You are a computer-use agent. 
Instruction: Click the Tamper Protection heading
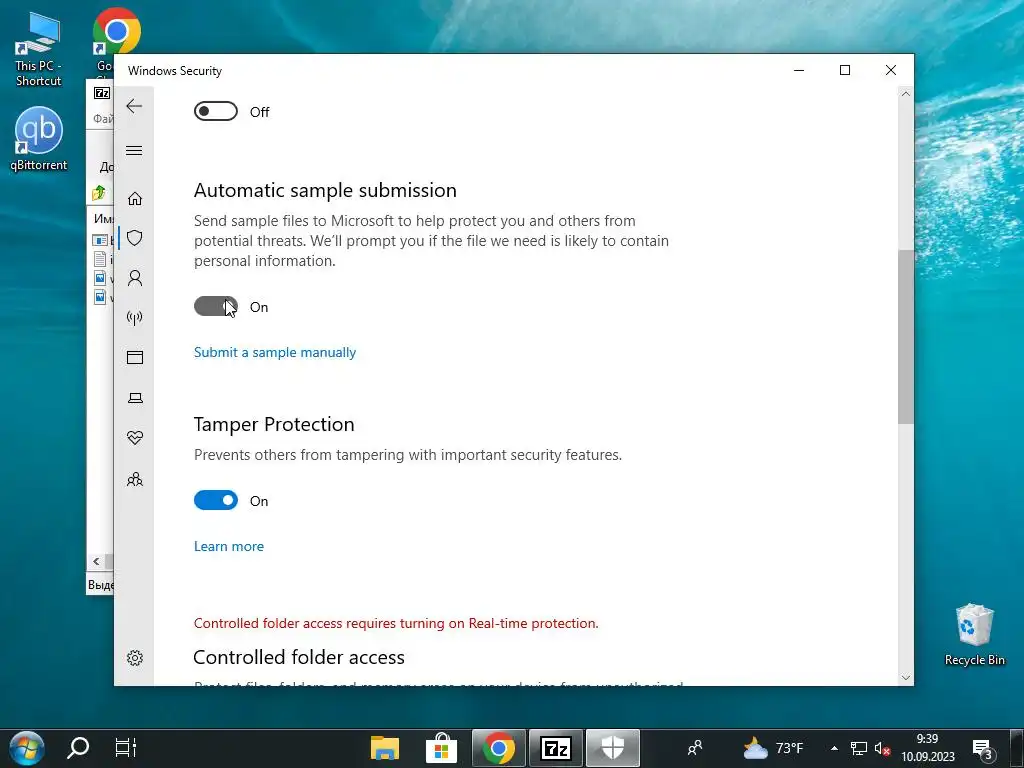274,424
